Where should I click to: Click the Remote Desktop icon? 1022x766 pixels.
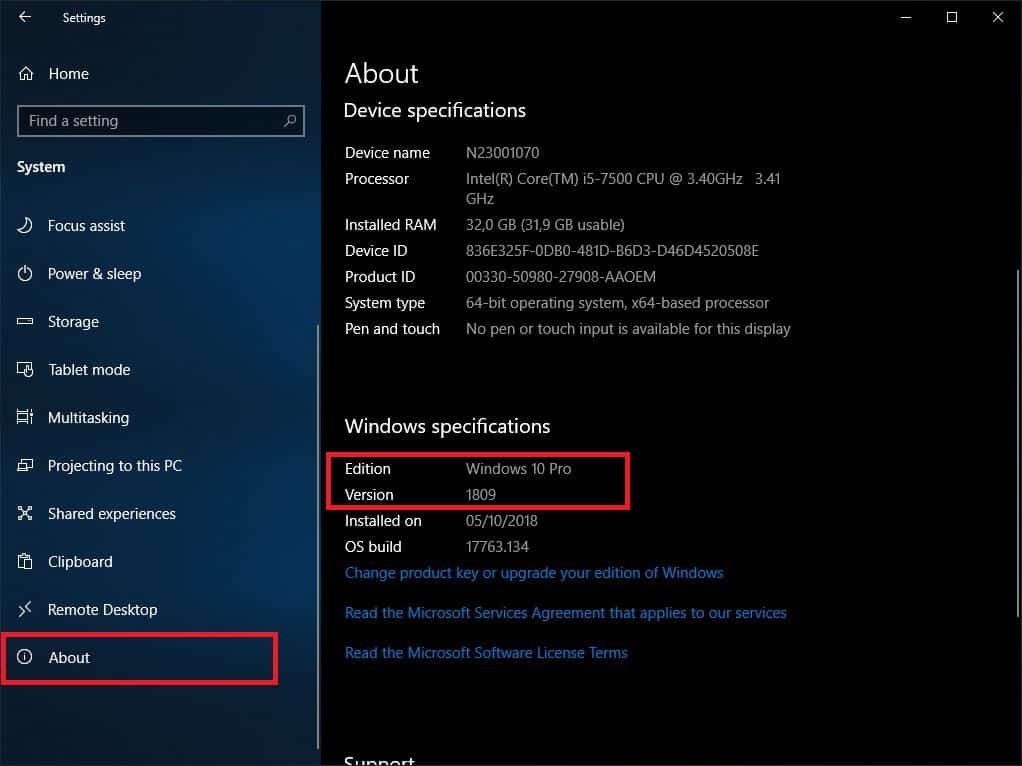25,610
